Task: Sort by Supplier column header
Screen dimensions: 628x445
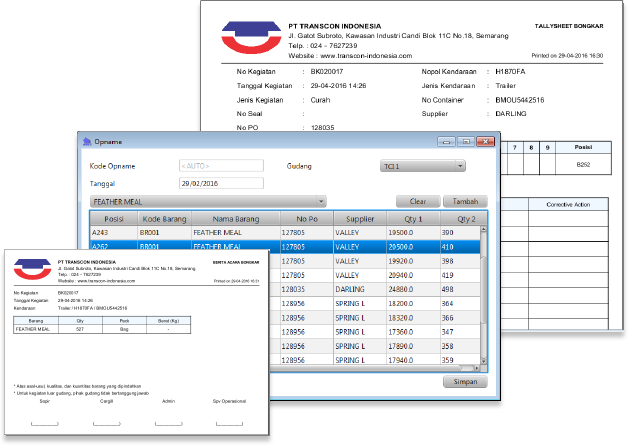Action: point(360,219)
